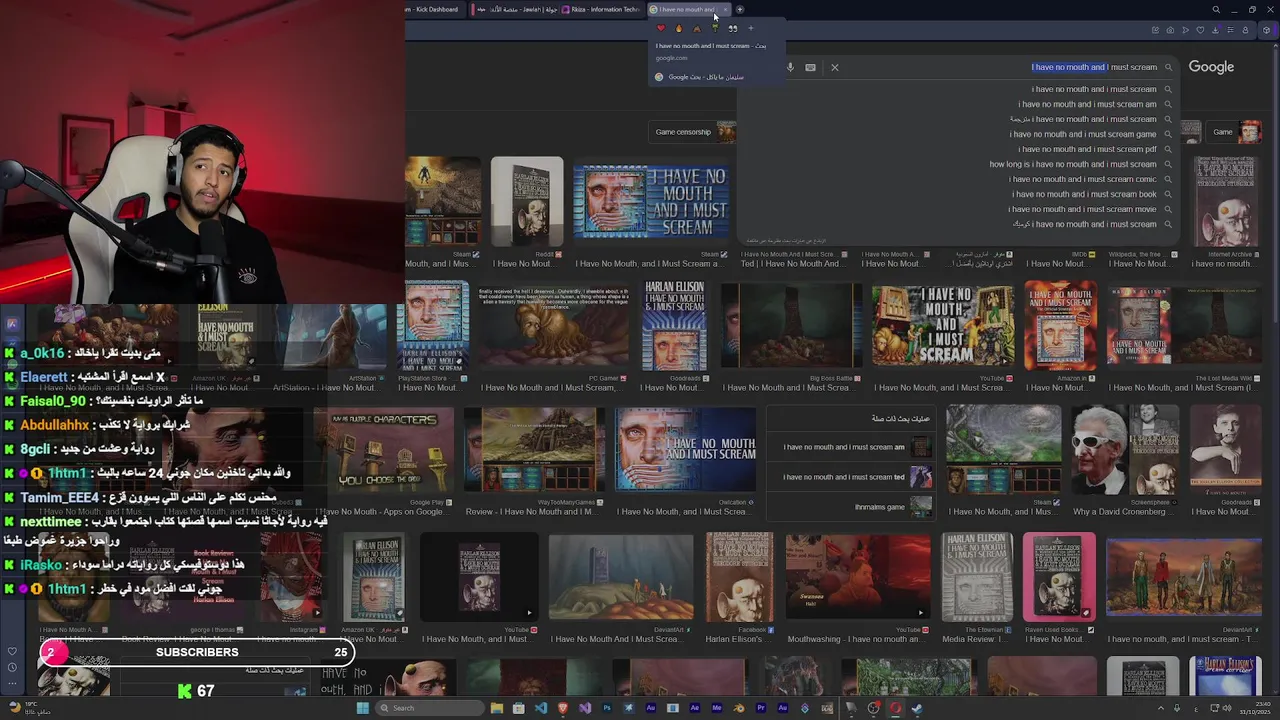The height and width of the screenshot is (720, 1280).
Task: Open Visual Studio Code from taskbar
Action: [x=541, y=708]
